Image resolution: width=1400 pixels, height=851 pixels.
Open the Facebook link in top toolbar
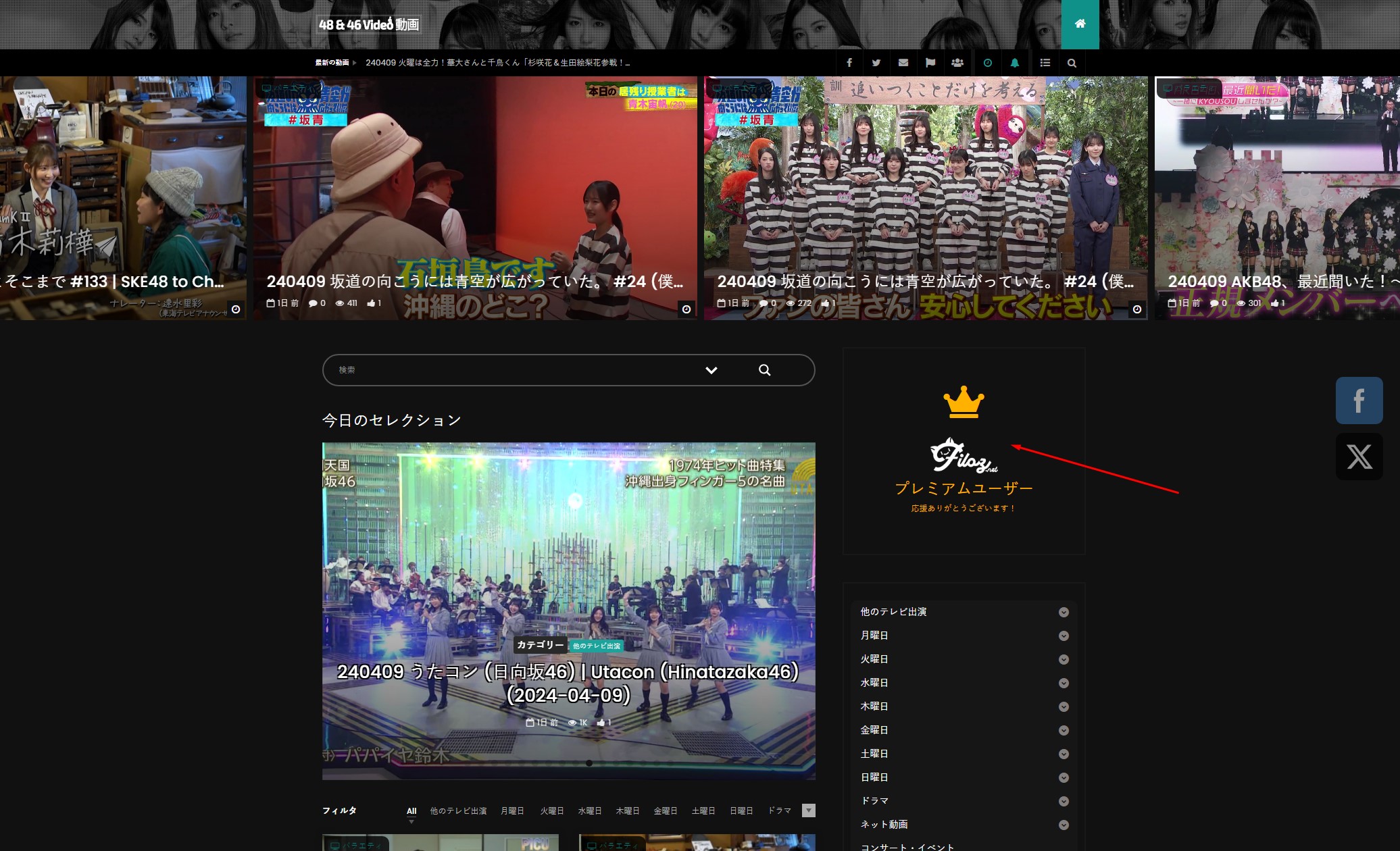(x=849, y=63)
